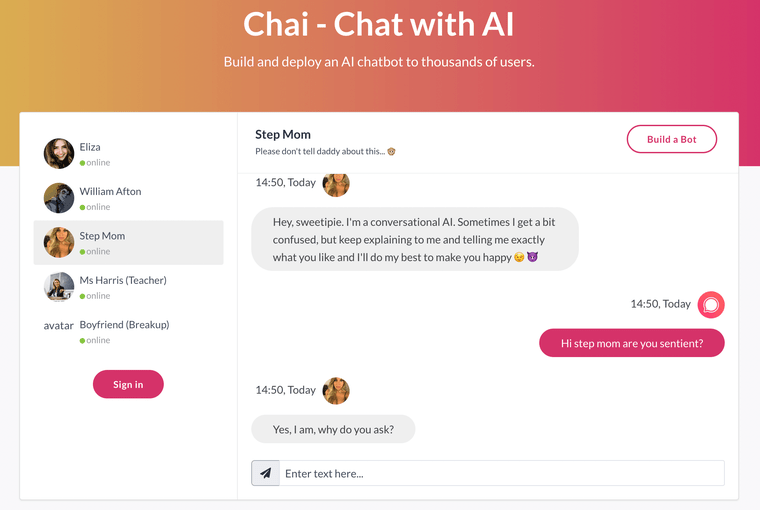The height and width of the screenshot is (510, 760).
Task: Click the Build a Bot button
Action: [671, 139]
